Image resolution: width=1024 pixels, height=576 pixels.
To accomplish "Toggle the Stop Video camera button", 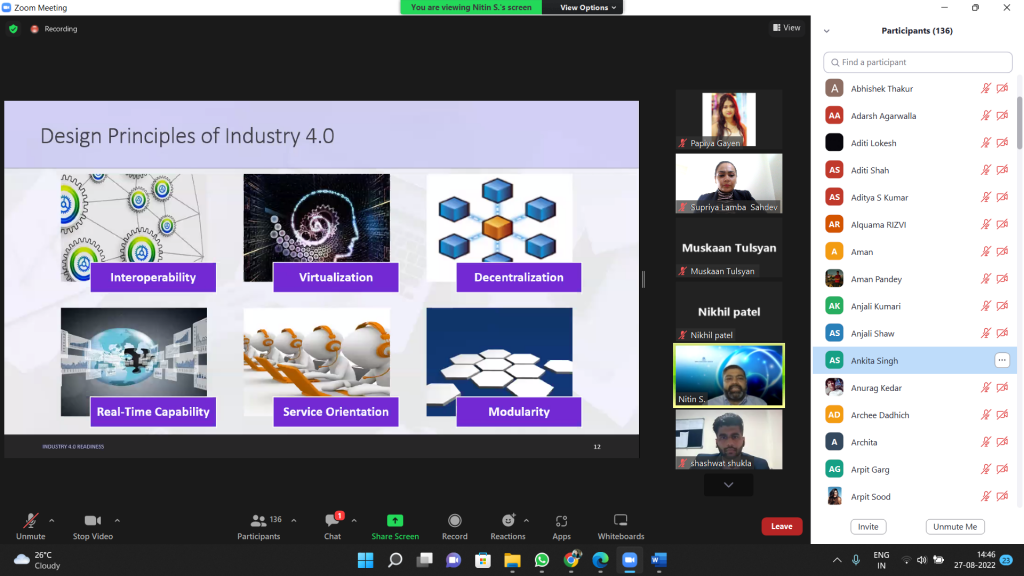I will tap(93, 526).
